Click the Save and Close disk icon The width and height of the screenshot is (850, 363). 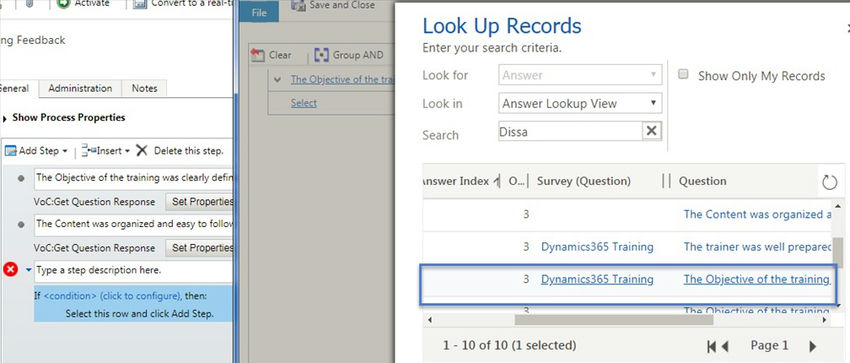point(298,5)
